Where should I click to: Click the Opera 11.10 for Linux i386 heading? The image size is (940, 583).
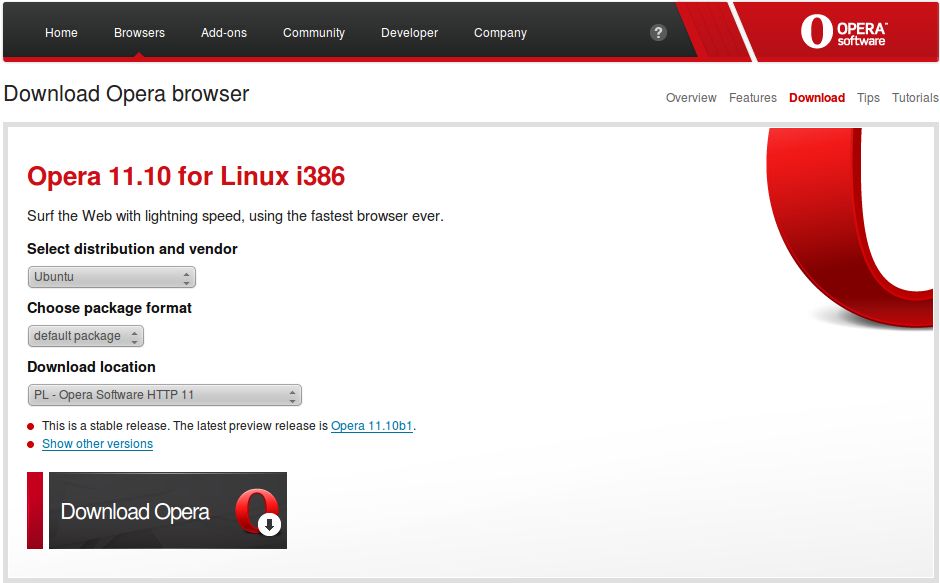186,176
